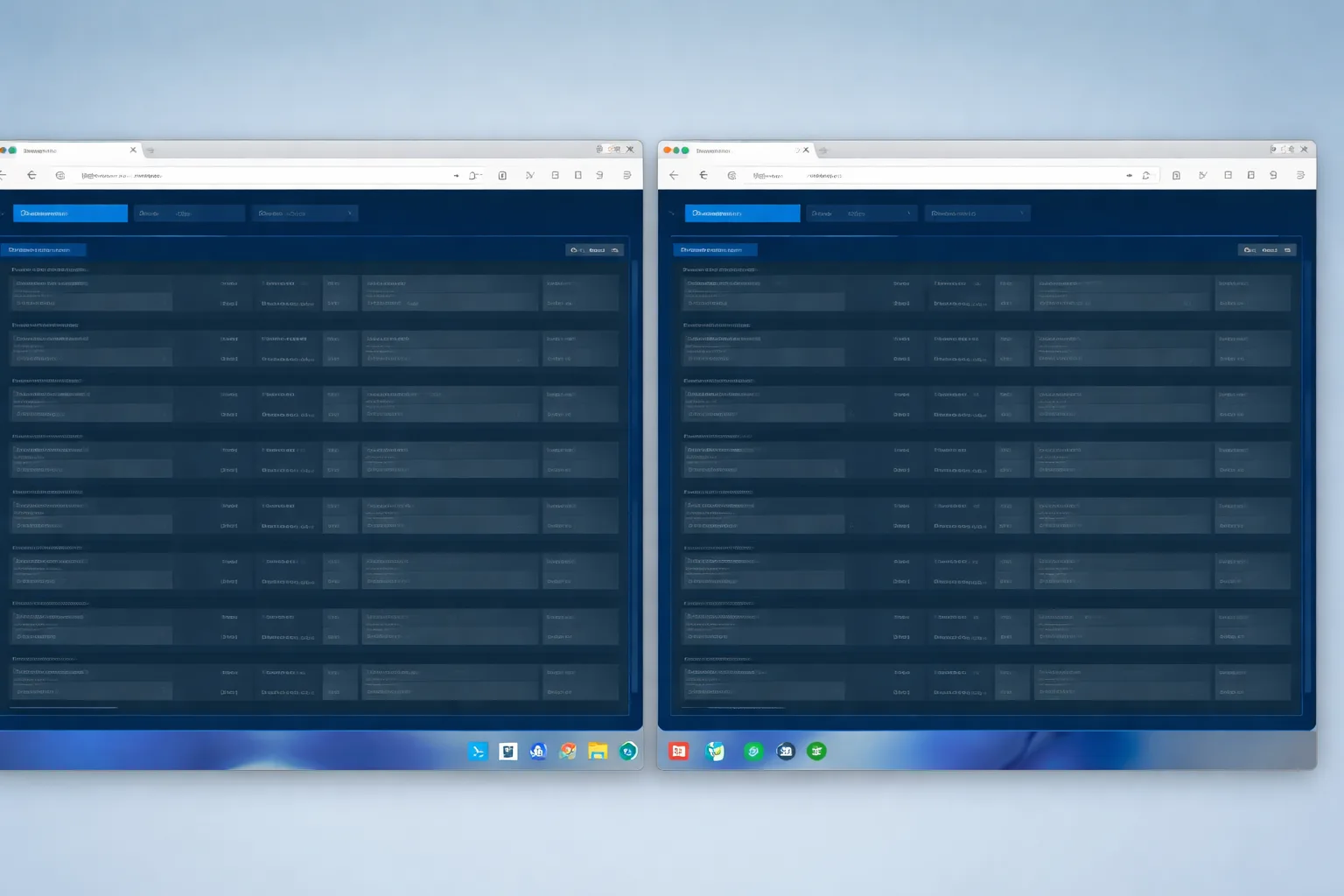
Task: Open a new tab with the left browser's plus button
Action: pos(150,150)
